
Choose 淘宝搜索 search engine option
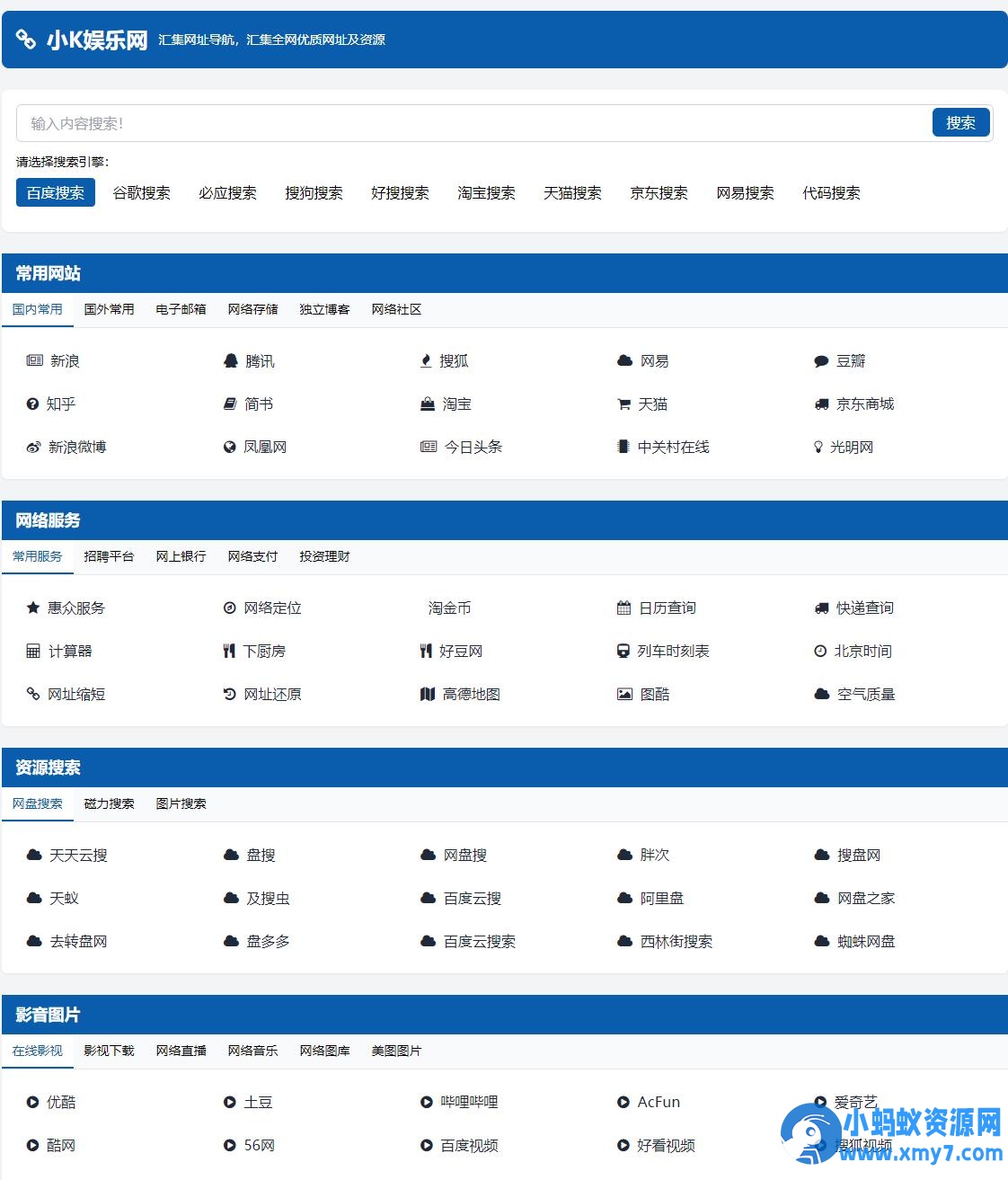[x=486, y=193]
